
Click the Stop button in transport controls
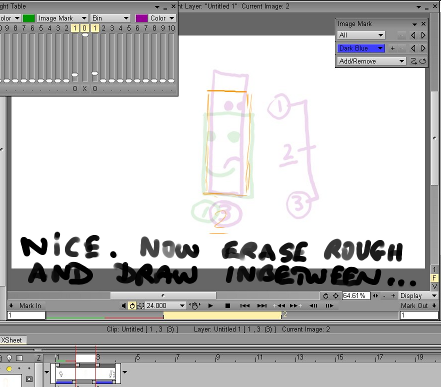tap(227, 305)
